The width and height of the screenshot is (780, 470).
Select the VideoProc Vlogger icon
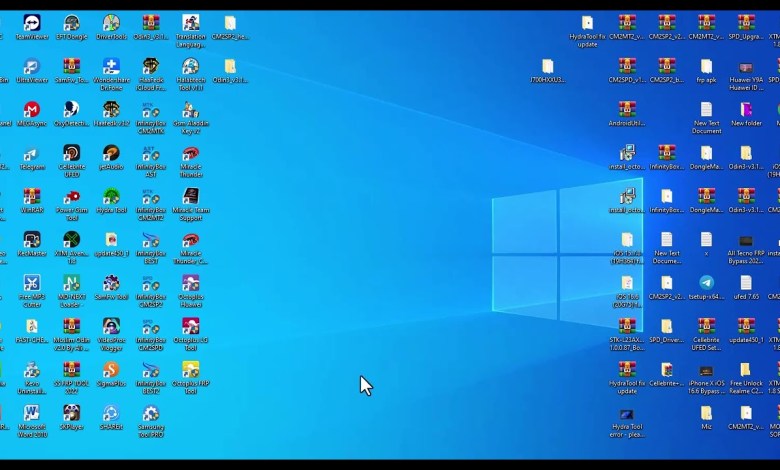tap(111, 327)
